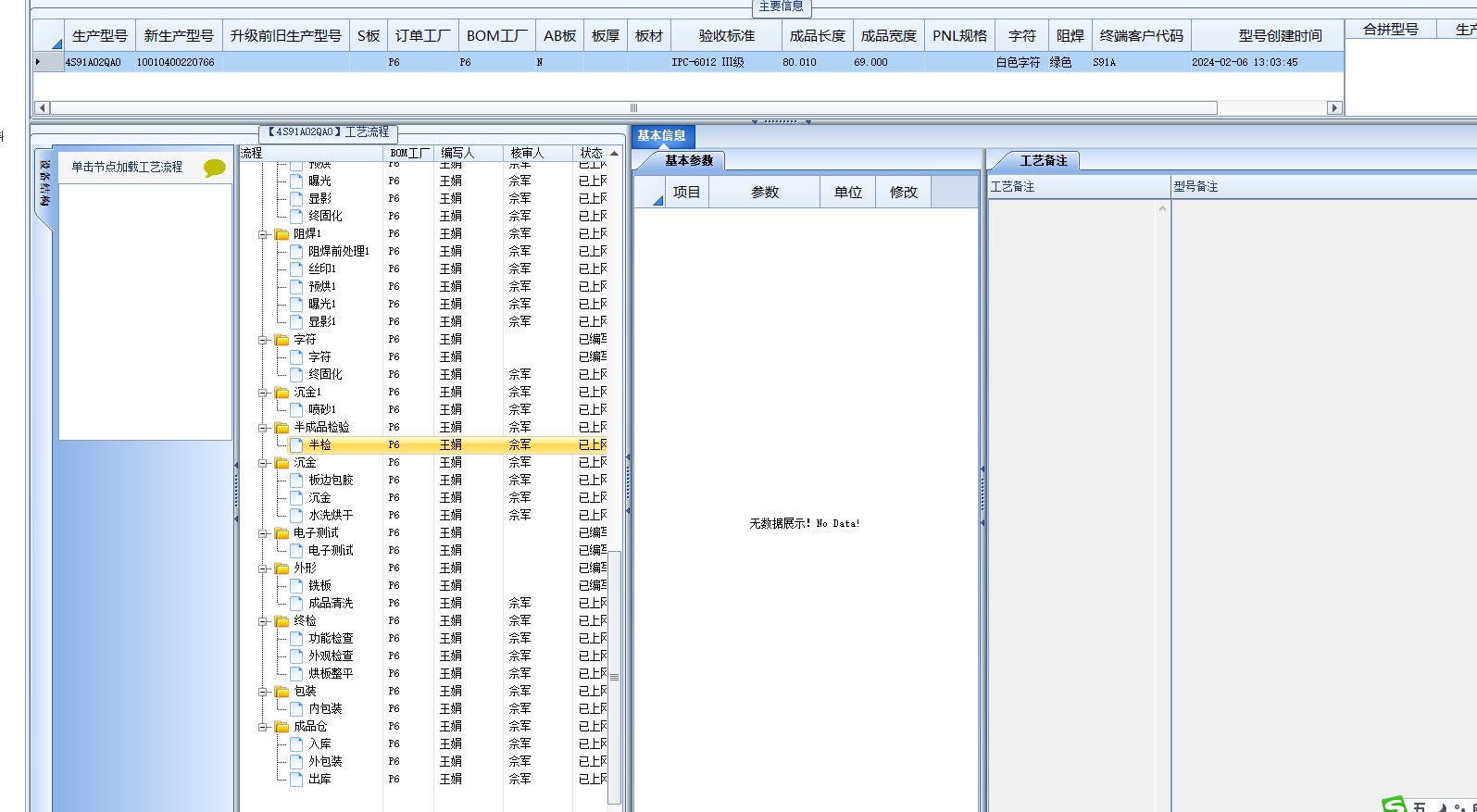Viewport: 1477px width, 812px height.
Task: Collapse the 沉金 folder node
Action: 263,463
